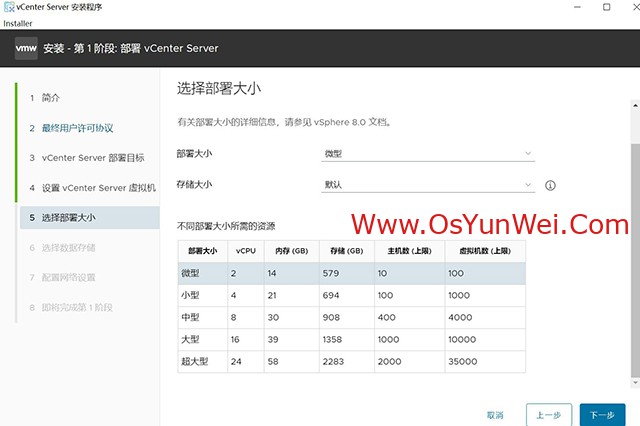The image size is (640, 426).
Task: Go to step 3 vCenter Server 部署目标
Action: (87, 158)
